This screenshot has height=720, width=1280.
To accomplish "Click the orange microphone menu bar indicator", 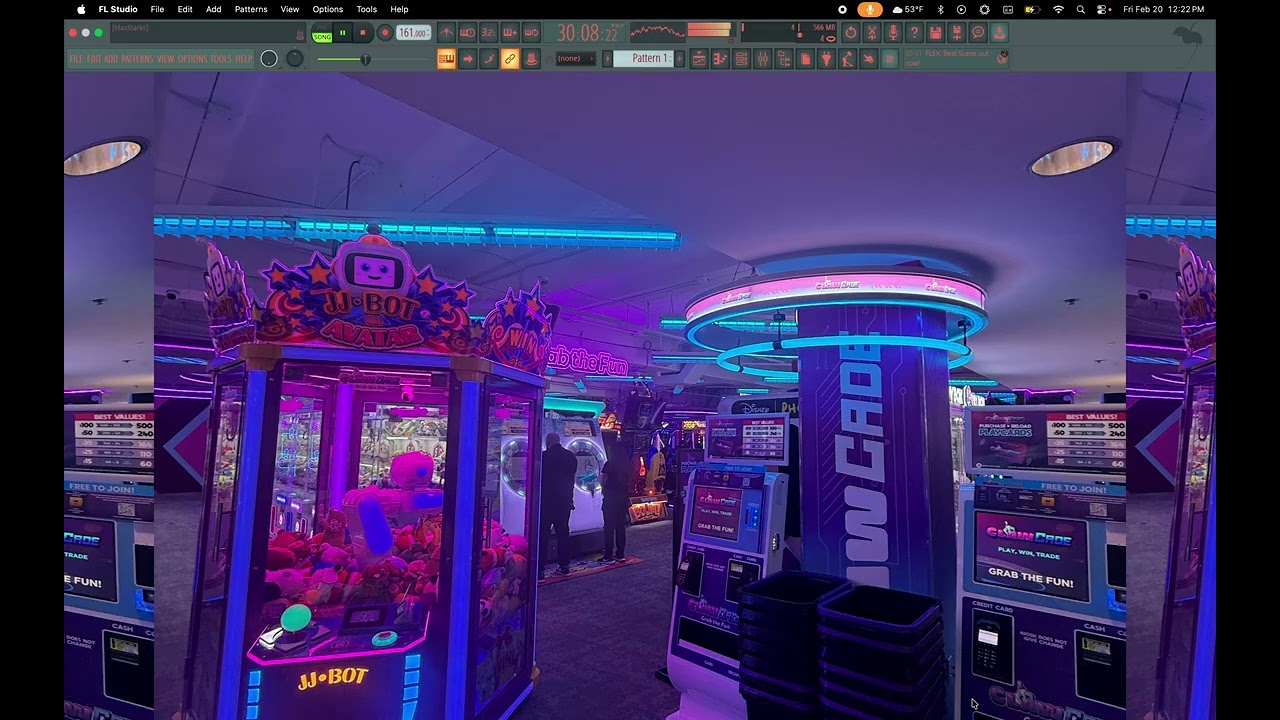I will [870, 9].
